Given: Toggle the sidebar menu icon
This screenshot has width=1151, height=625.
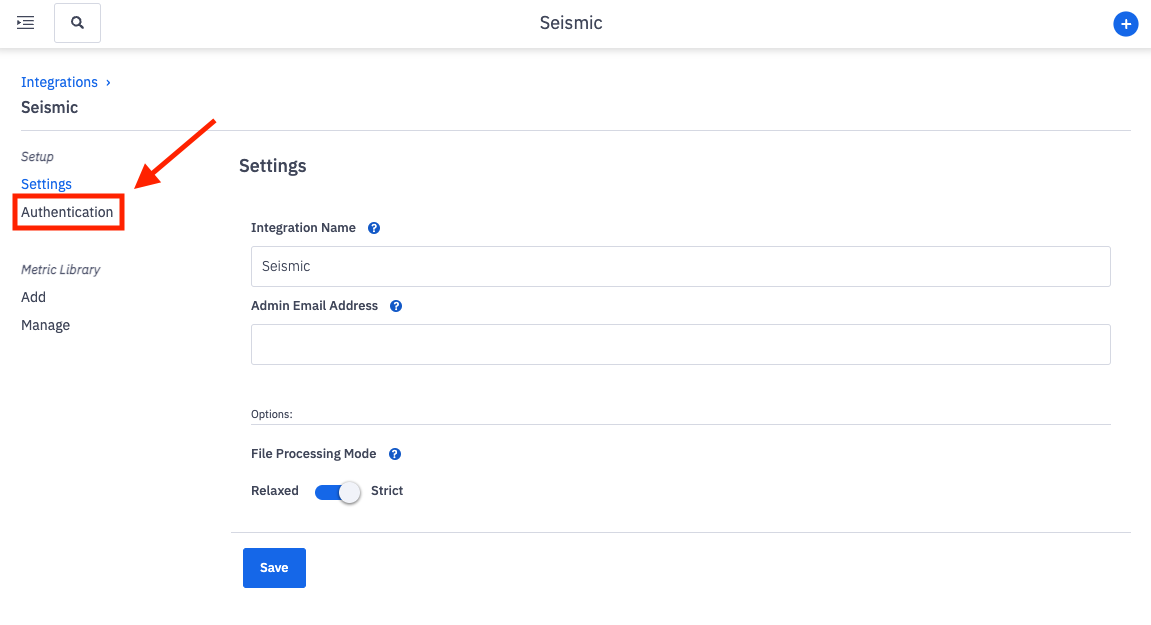Looking at the screenshot, I should (26, 22).
